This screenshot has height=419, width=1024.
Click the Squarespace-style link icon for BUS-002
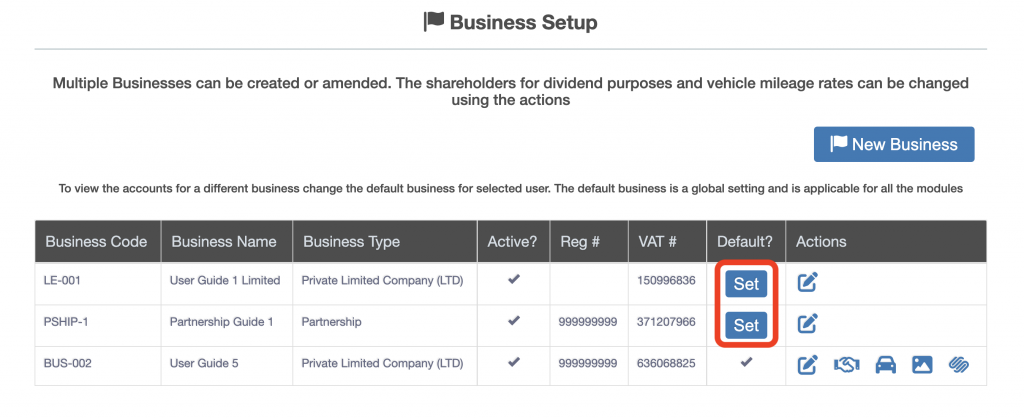click(x=960, y=364)
